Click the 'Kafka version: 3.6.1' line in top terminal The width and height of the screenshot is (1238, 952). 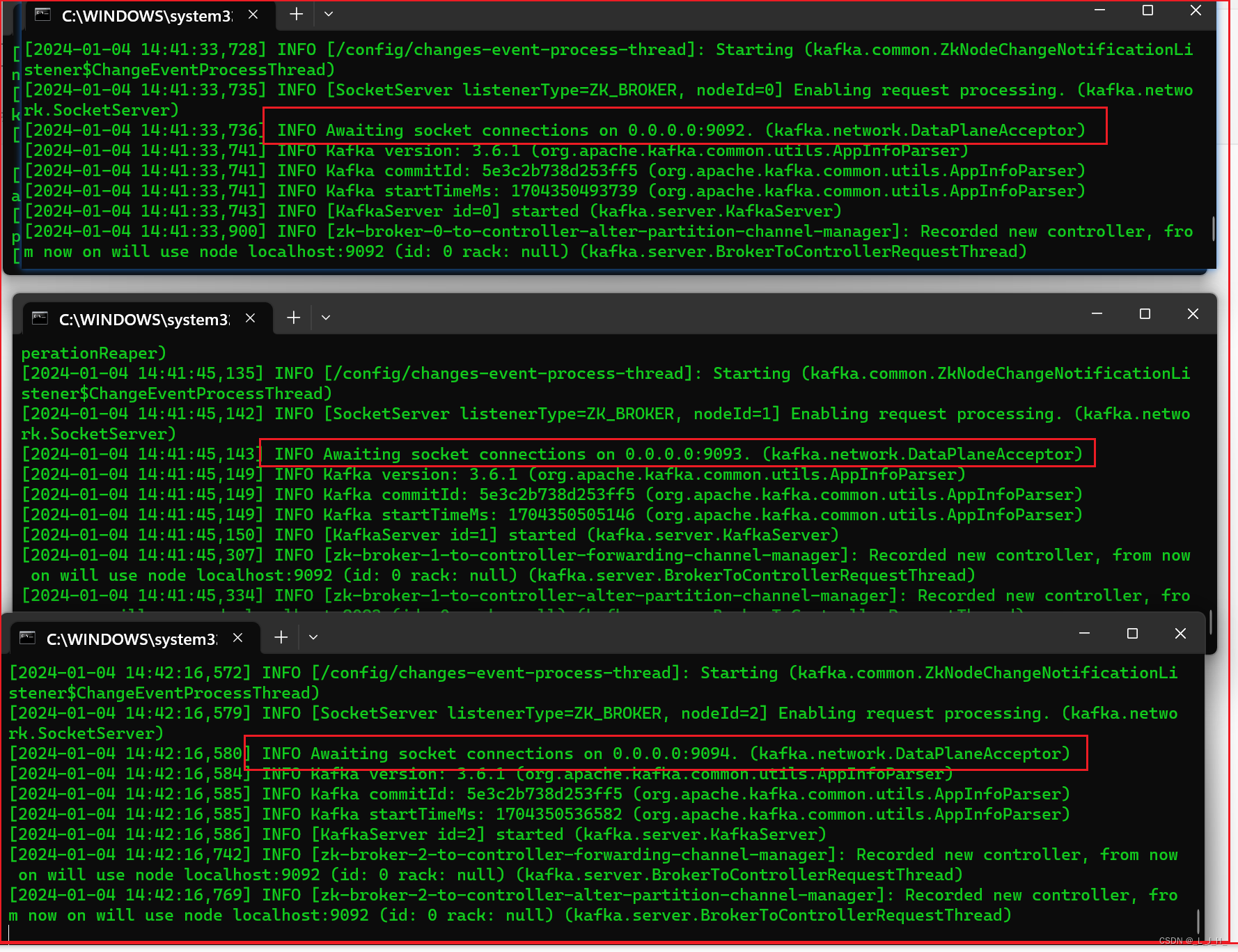click(496, 151)
